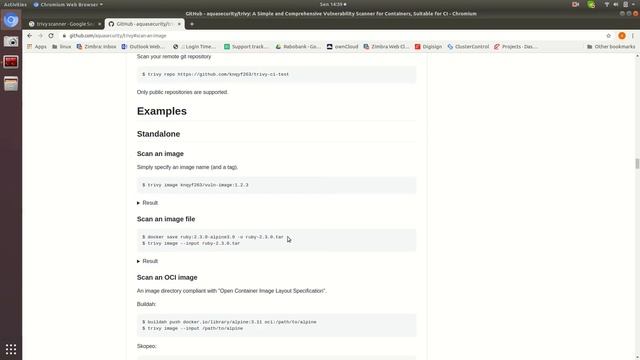The width and height of the screenshot is (640, 360).
Task: Reload the GitHub page
Action: [x=51, y=36]
